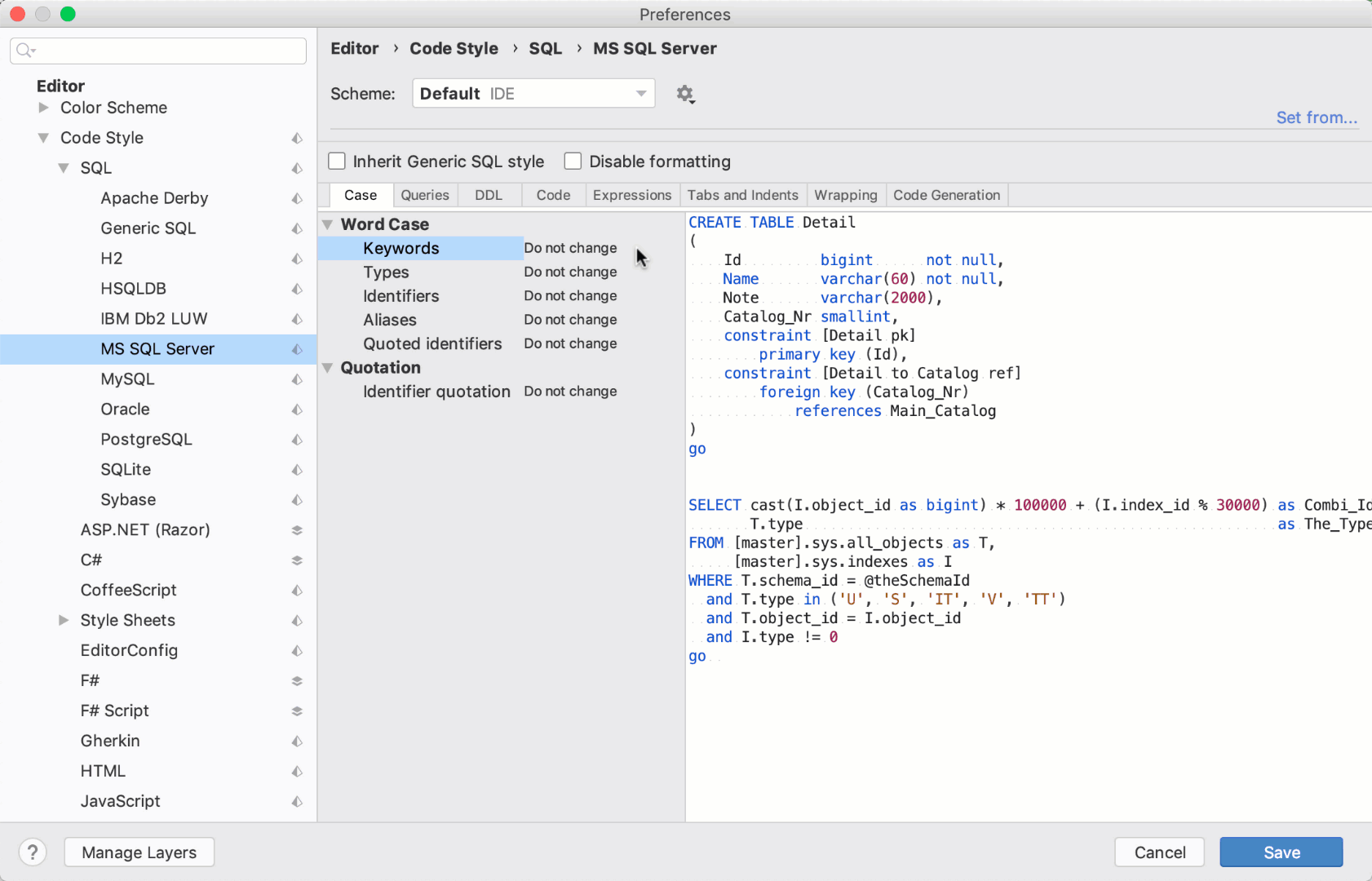1372x881 pixels.
Task: Click the ink drop icon next to JavaScript
Action: click(295, 802)
